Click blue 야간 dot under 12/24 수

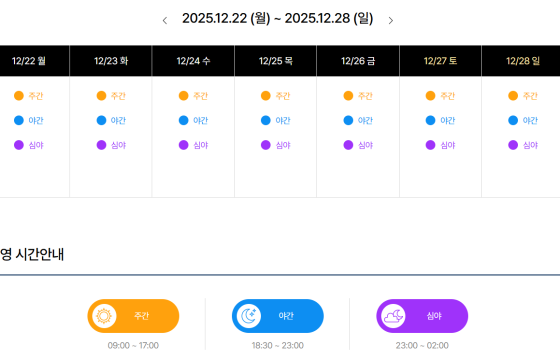pyautogui.click(x=184, y=120)
